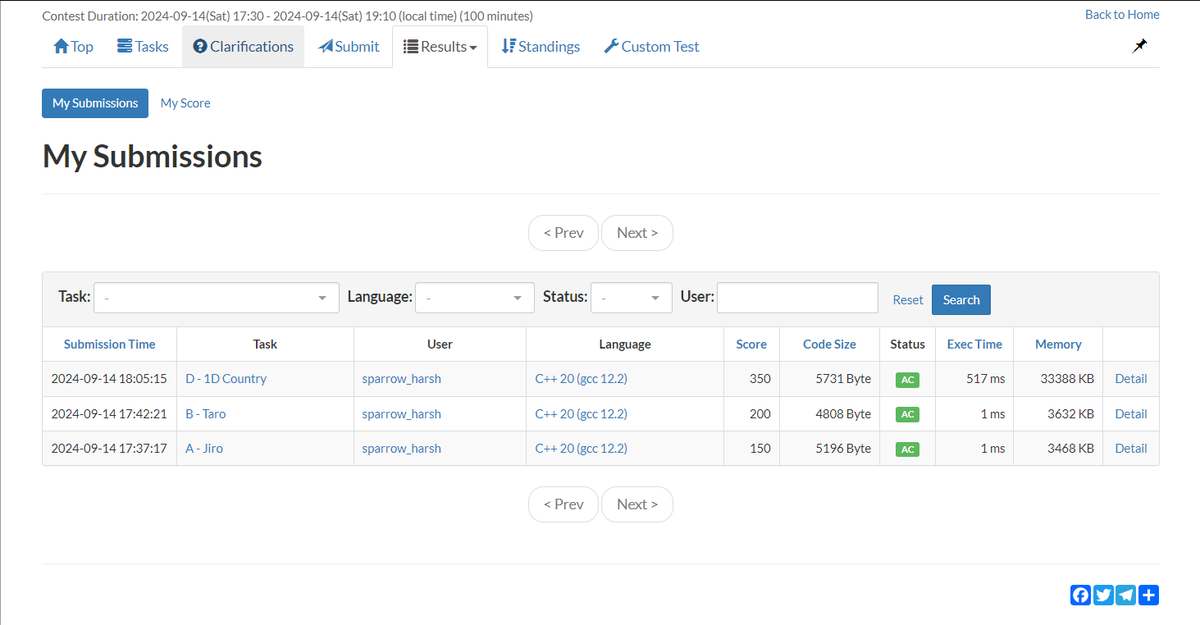
Task: Select submission time 2024-09-14 17:42:21
Action: (109, 414)
